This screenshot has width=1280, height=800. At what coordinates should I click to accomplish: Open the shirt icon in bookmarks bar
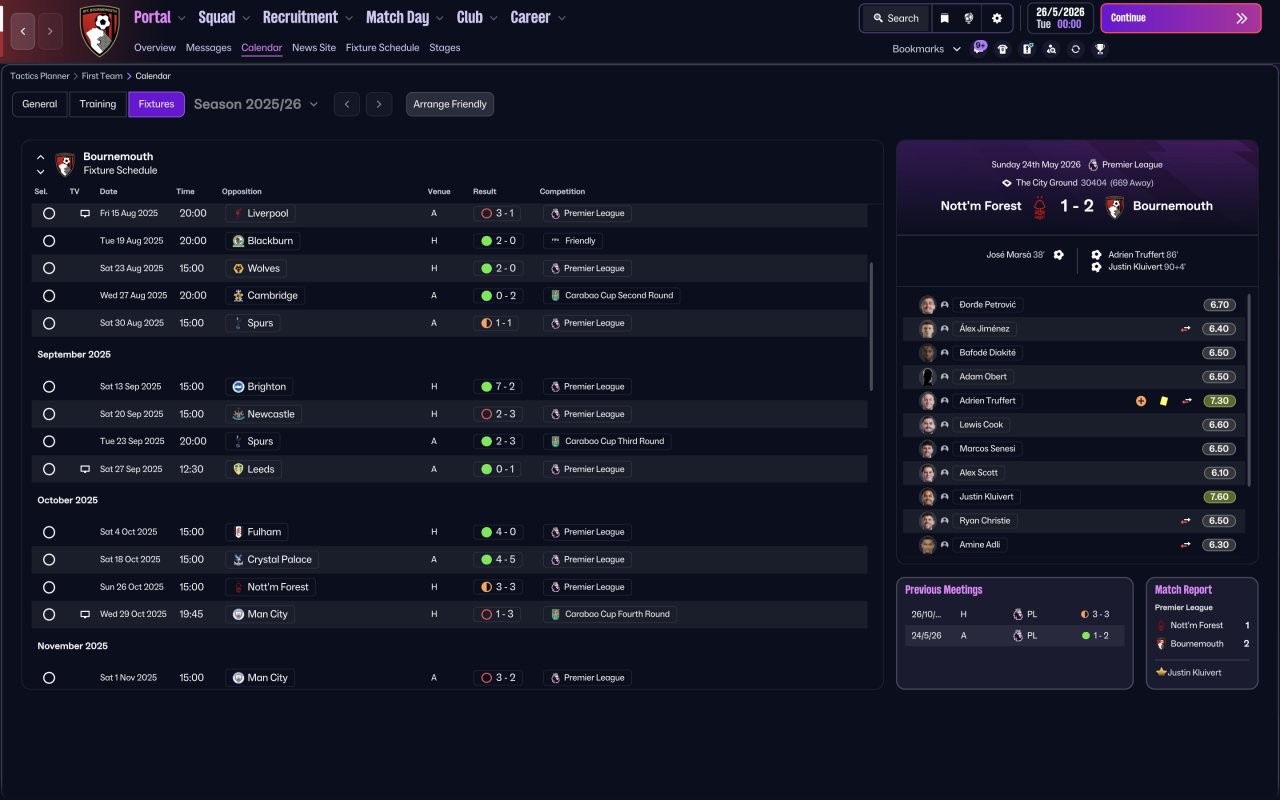coord(1003,49)
